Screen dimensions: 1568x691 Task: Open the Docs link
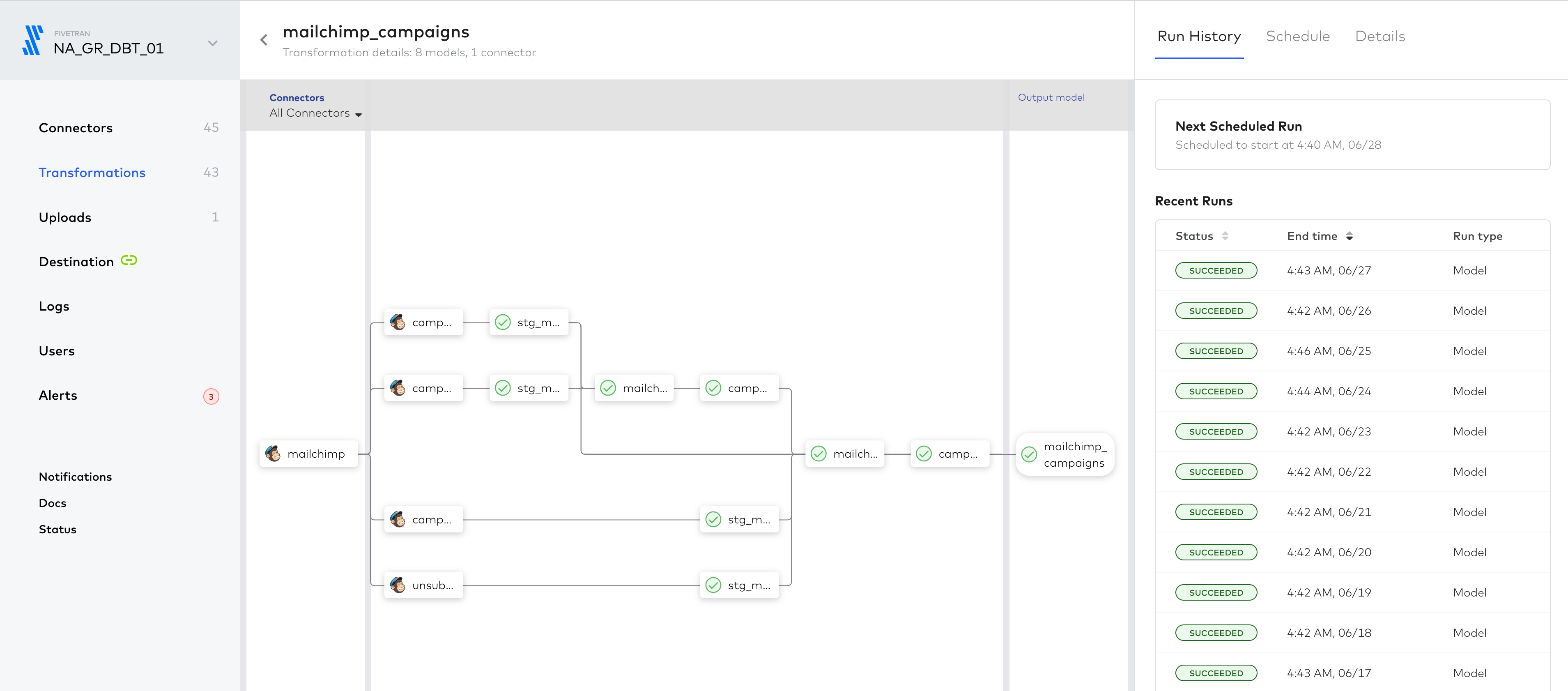52,503
